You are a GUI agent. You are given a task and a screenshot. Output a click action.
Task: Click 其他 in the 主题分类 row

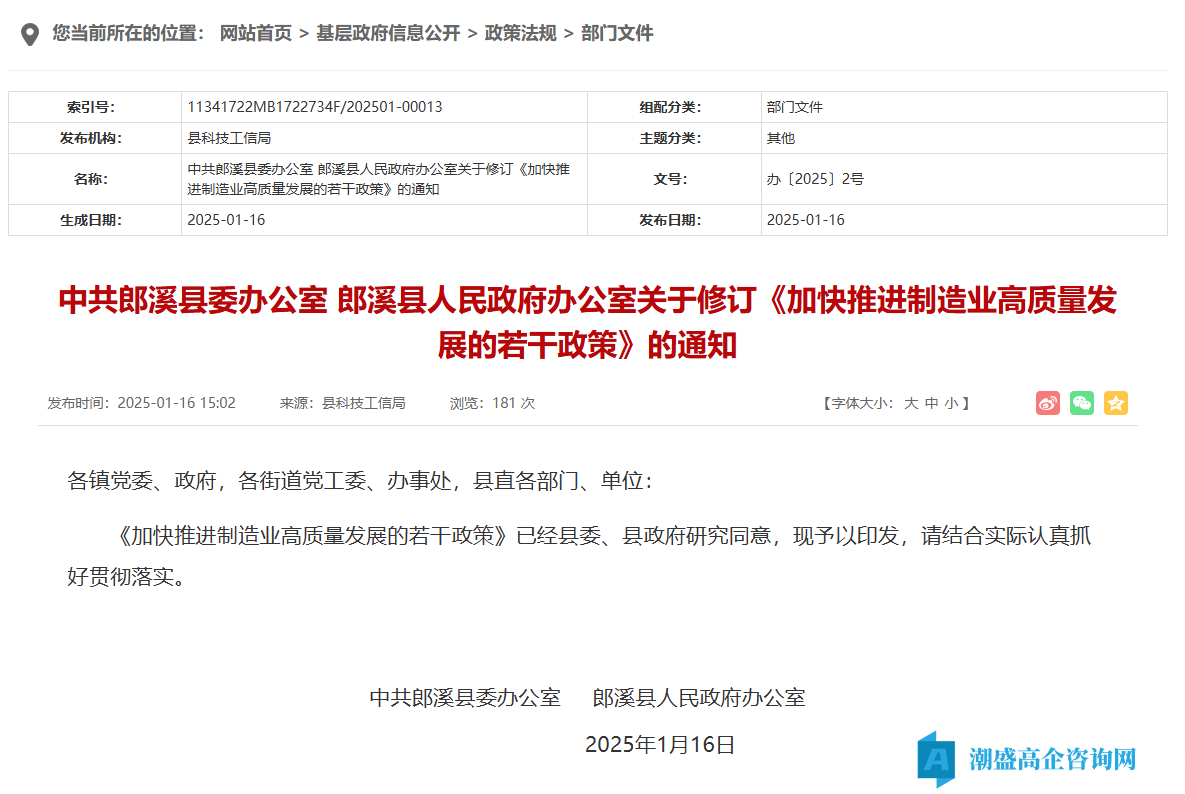pos(780,138)
